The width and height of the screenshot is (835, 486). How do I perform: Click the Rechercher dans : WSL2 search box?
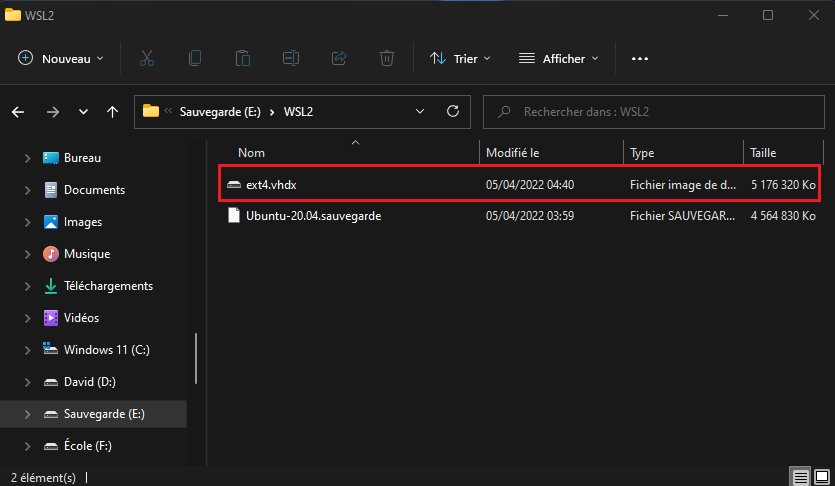pyautogui.click(x=653, y=112)
